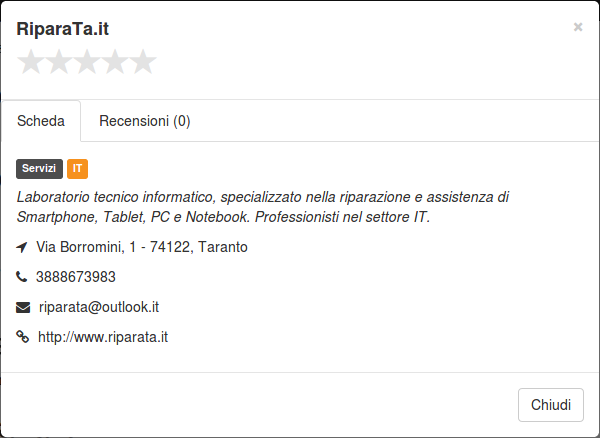Click the RiparaTa.it title heading
The image size is (600, 438).
click(63, 29)
